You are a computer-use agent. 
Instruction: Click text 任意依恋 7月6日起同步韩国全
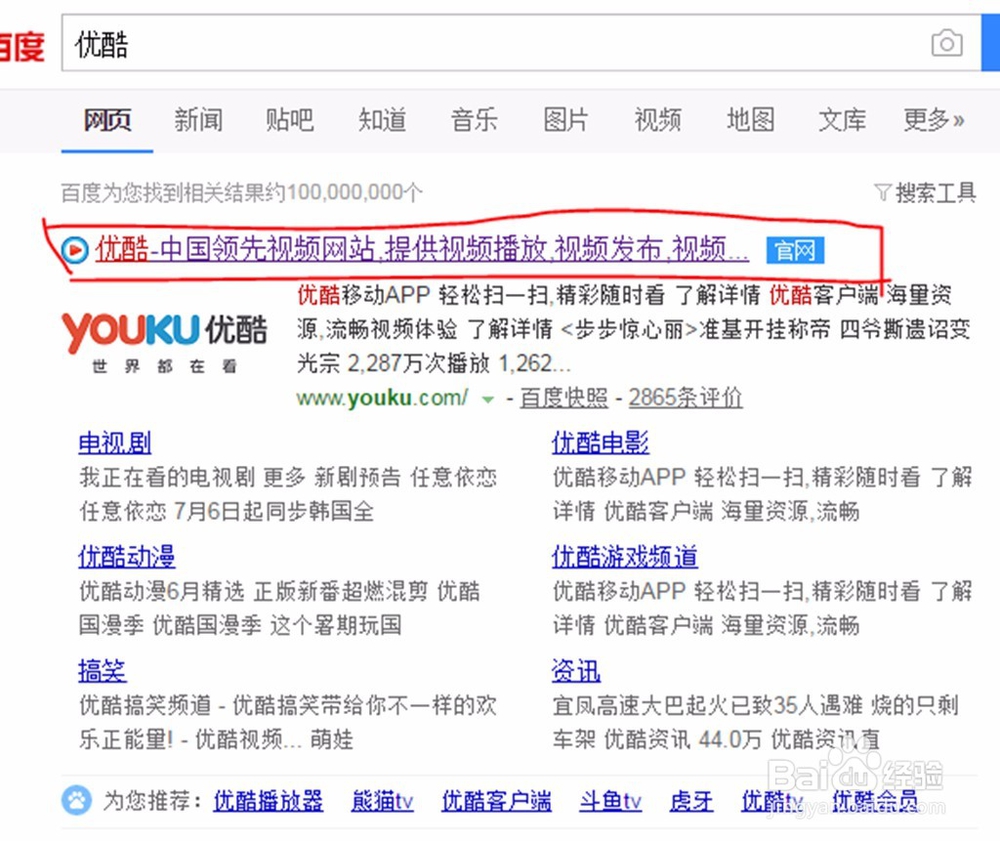[226, 511]
